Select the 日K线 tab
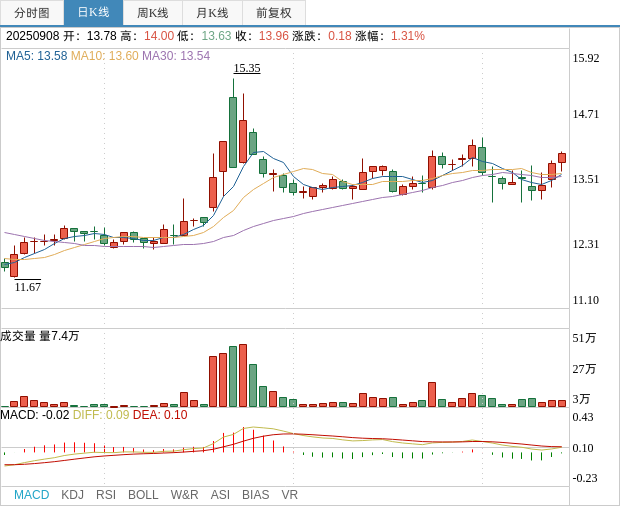Image resolution: width=620 pixels, height=506 pixels. [x=93, y=13]
